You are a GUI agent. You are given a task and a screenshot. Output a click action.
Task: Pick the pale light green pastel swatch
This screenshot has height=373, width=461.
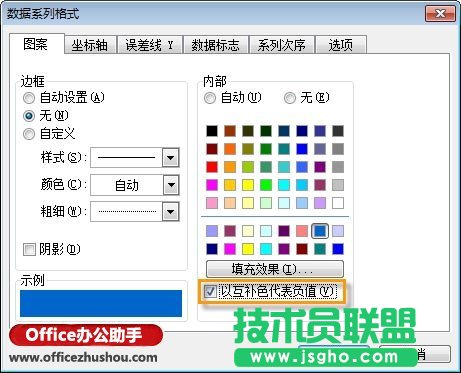coord(266,203)
